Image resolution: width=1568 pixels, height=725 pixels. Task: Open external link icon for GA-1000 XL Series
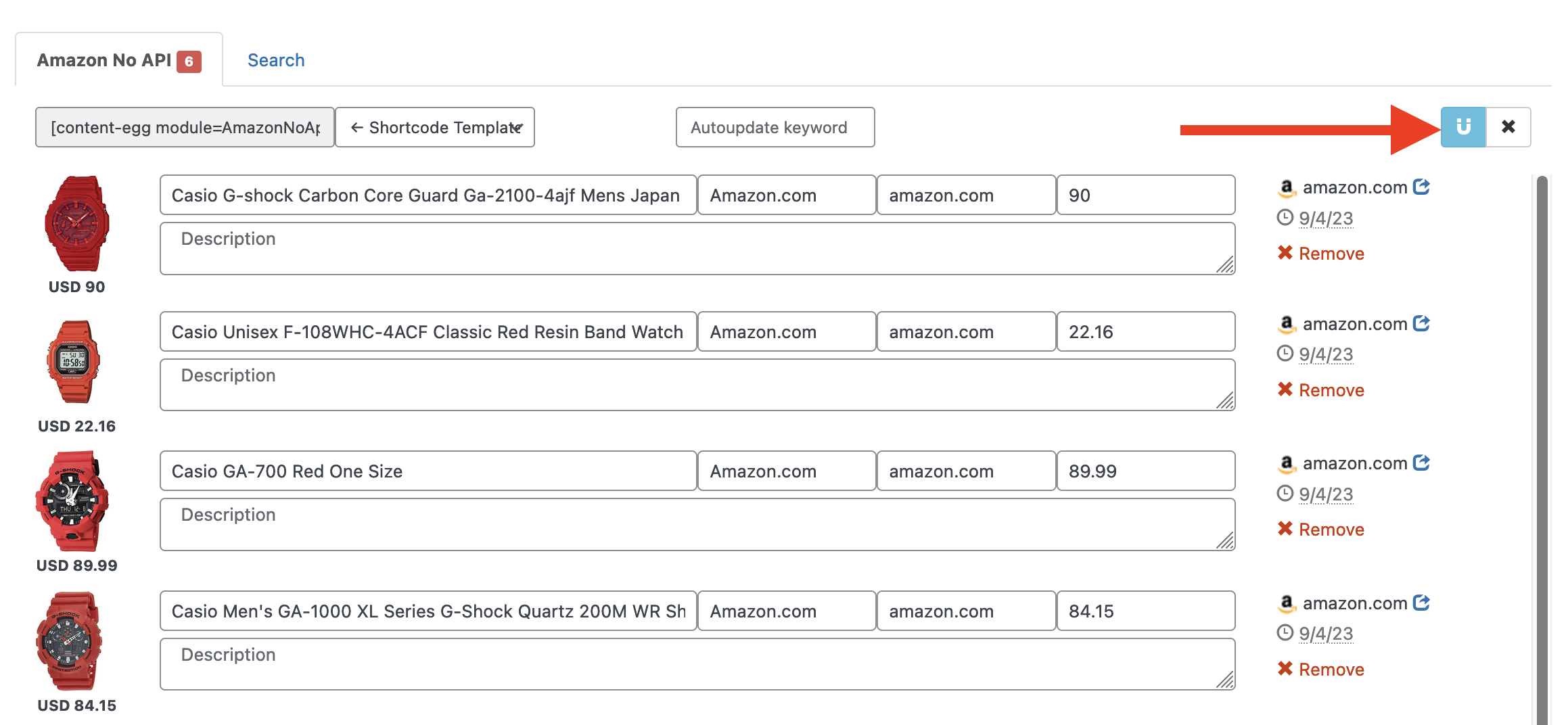point(1421,603)
